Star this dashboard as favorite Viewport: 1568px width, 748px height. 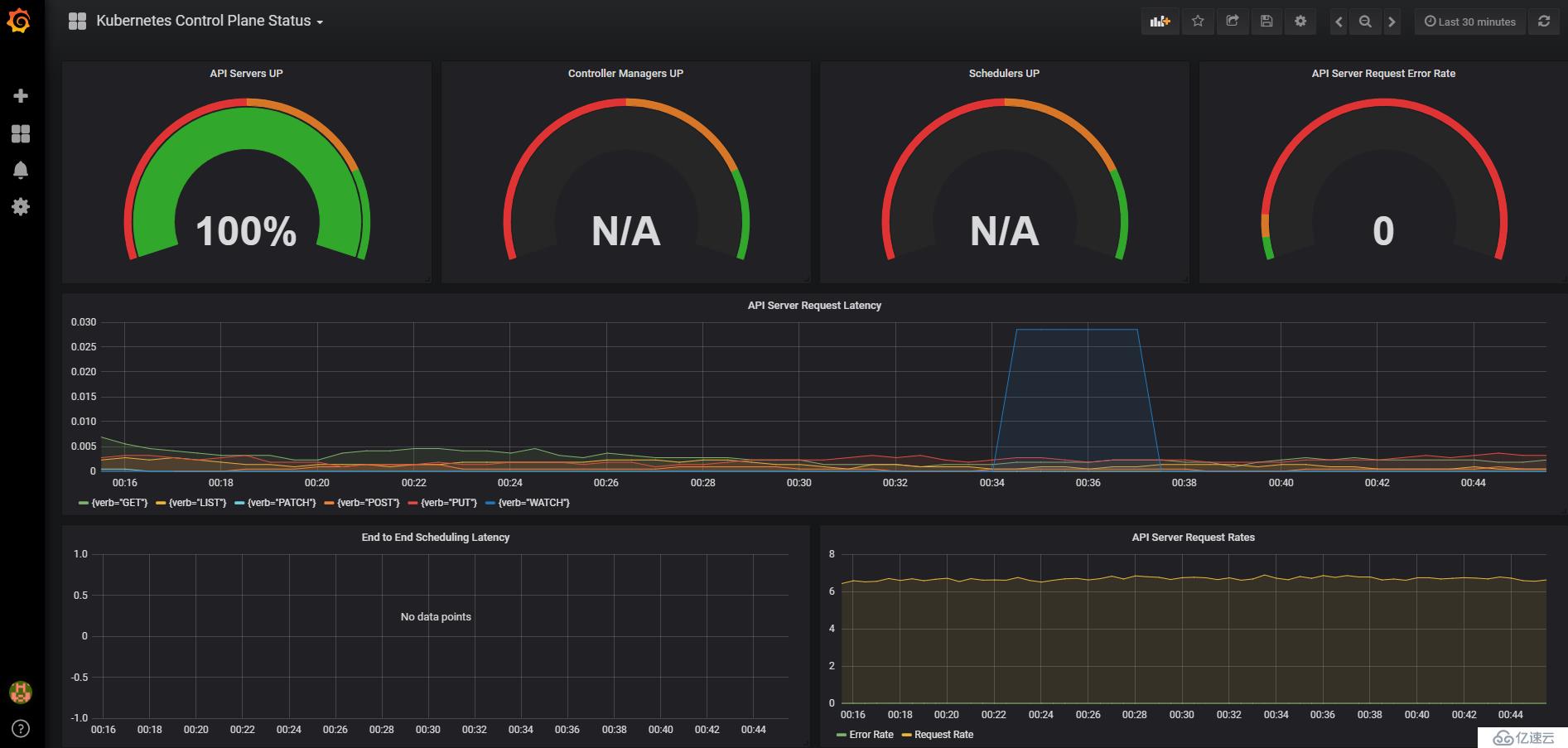coord(1198,22)
